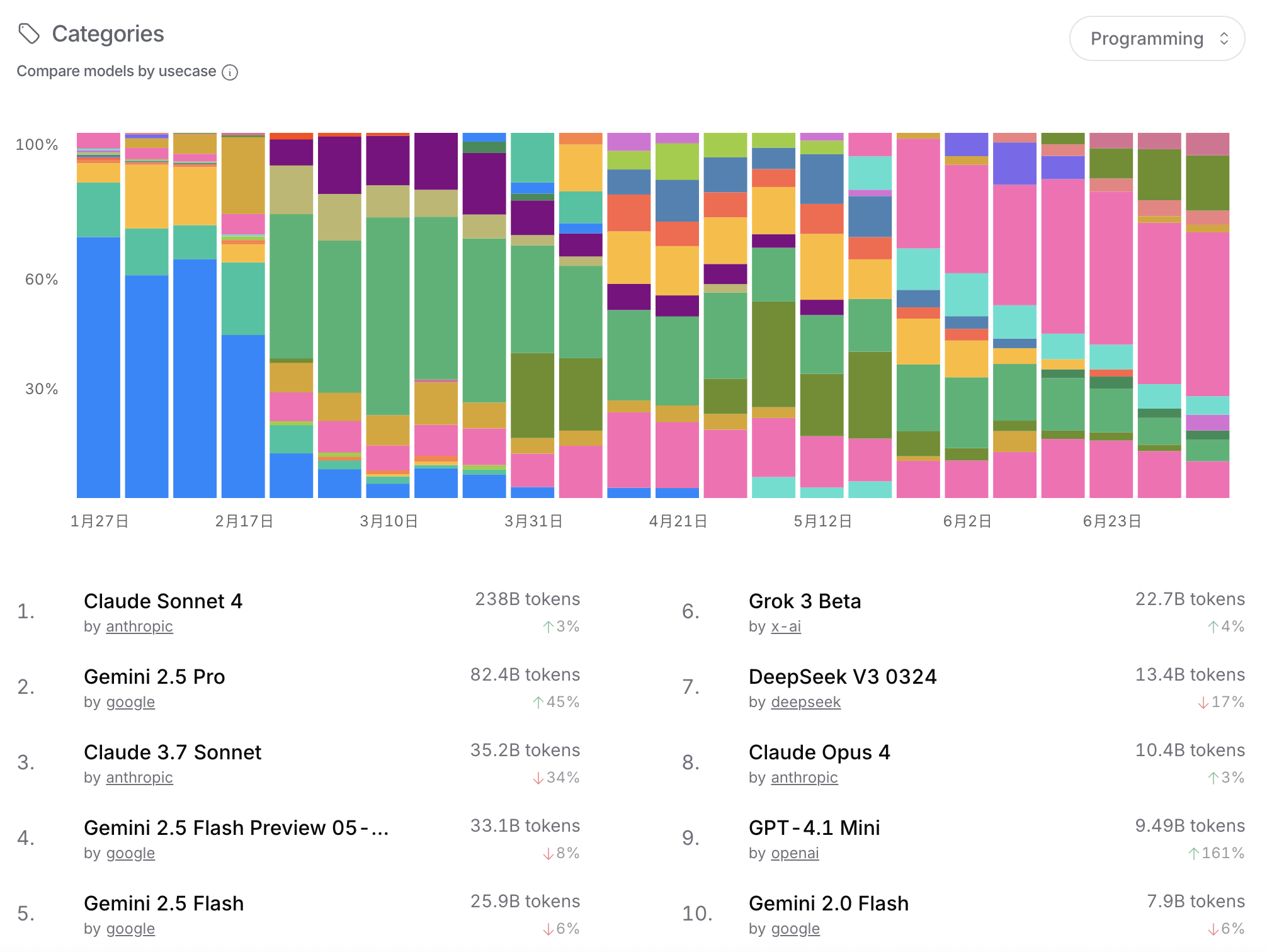1267x952 pixels.
Task: Click the x-ai link under Grok 3 Beta
Action: [x=786, y=626]
